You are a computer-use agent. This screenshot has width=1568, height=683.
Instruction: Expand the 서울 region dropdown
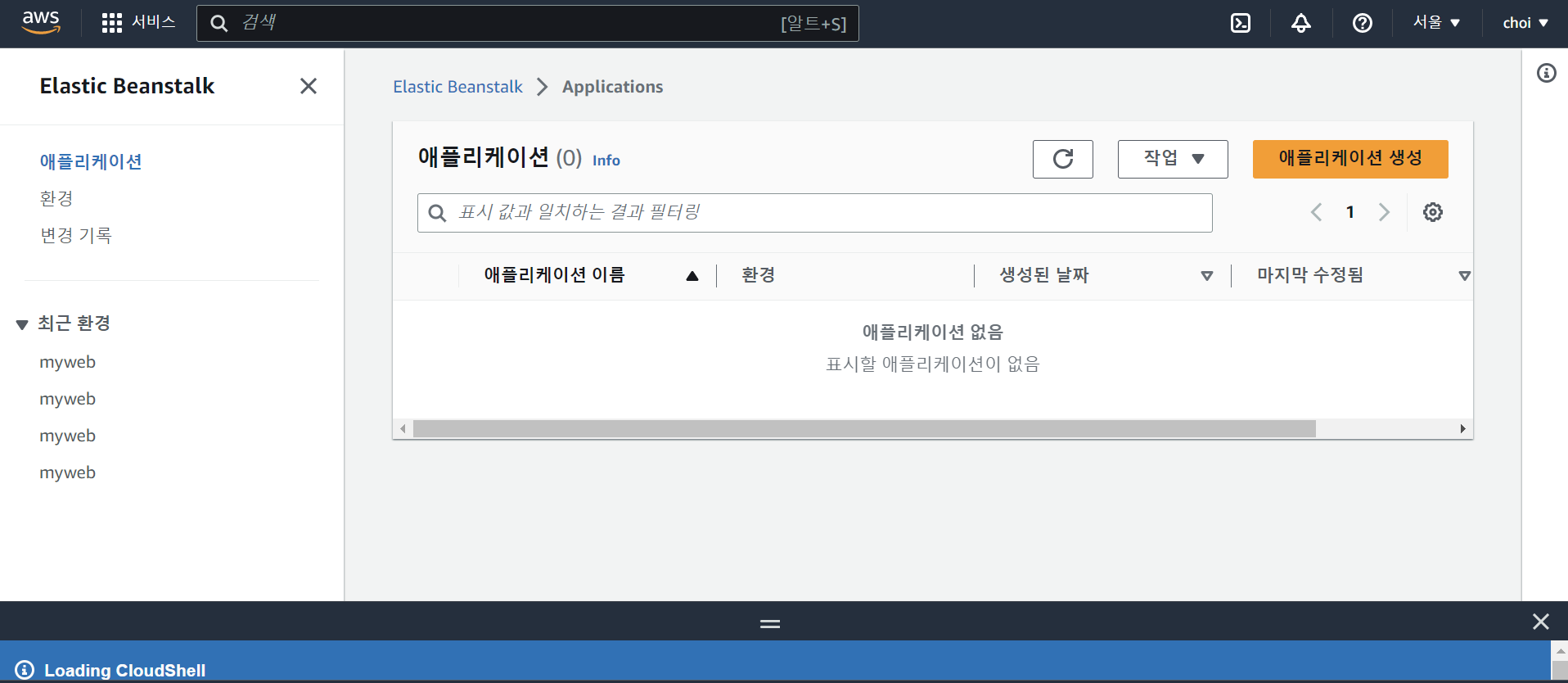click(1436, 23)
